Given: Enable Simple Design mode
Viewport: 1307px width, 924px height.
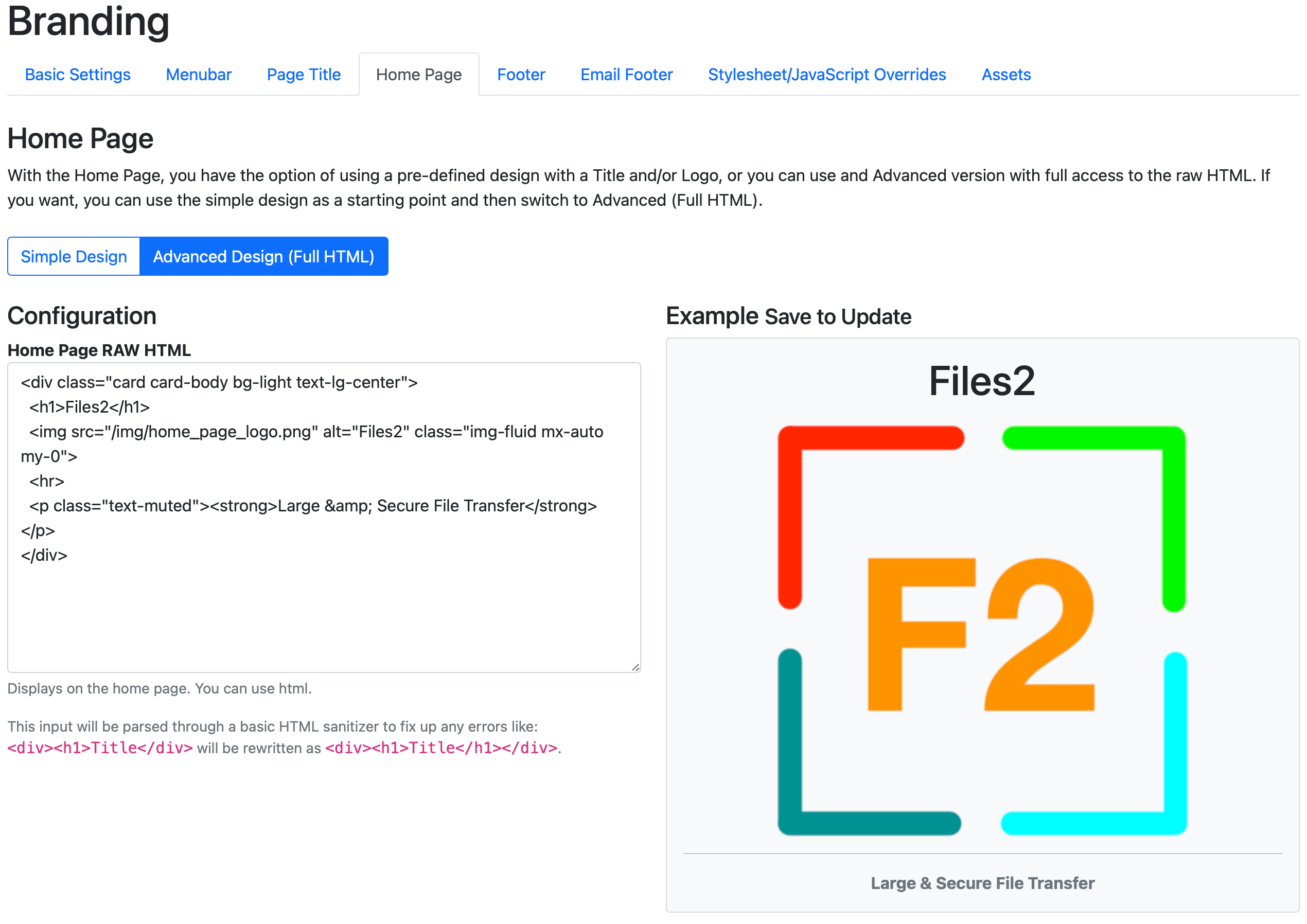Looking at the screenshot, I should coord(74,256).
